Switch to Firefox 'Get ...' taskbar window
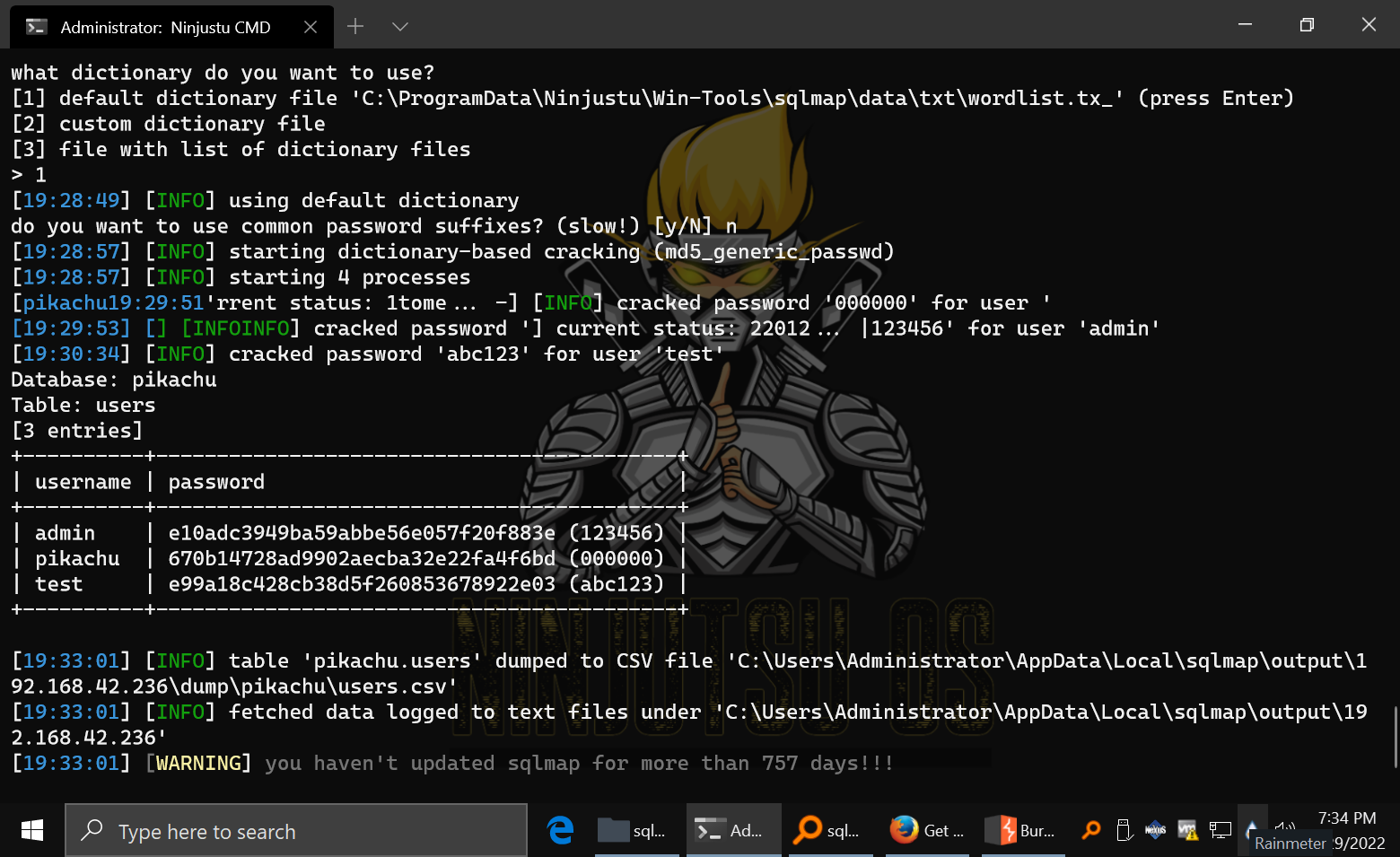1400x857 pixels. pyautogui.click(x=927, y=830)
